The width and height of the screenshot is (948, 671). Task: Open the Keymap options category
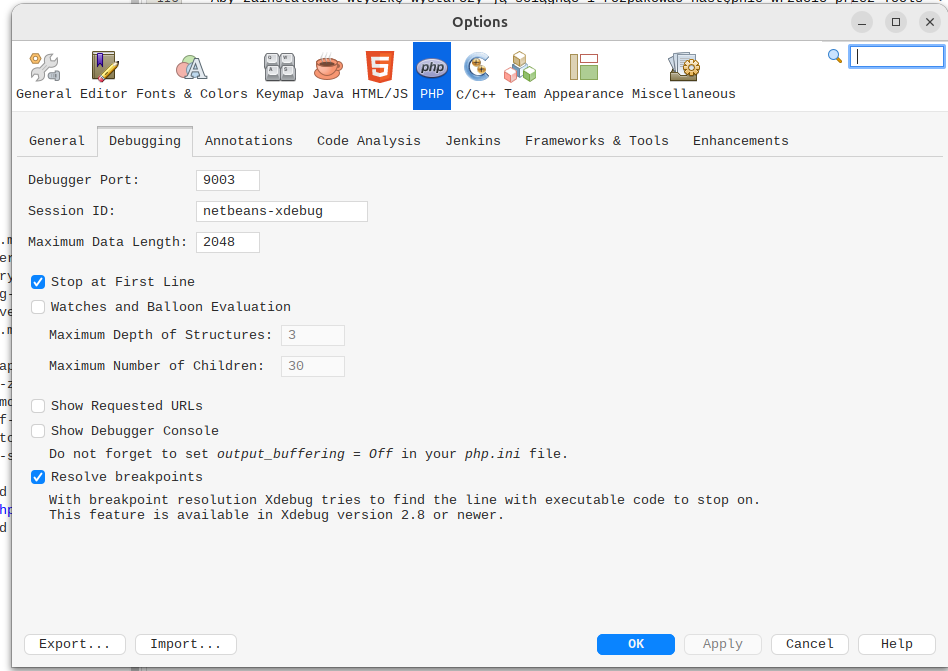point(279,76)
